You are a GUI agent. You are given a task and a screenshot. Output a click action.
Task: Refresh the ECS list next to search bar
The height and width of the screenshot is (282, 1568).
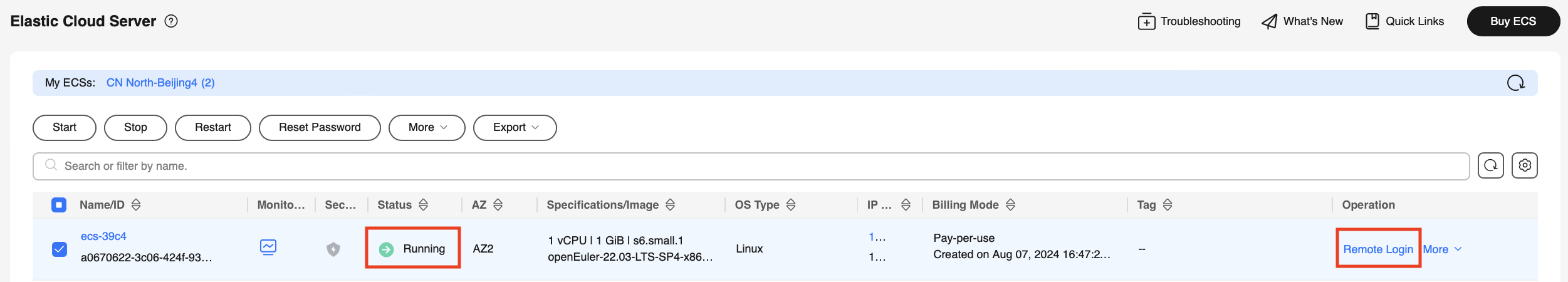(x=1490, y=165)
